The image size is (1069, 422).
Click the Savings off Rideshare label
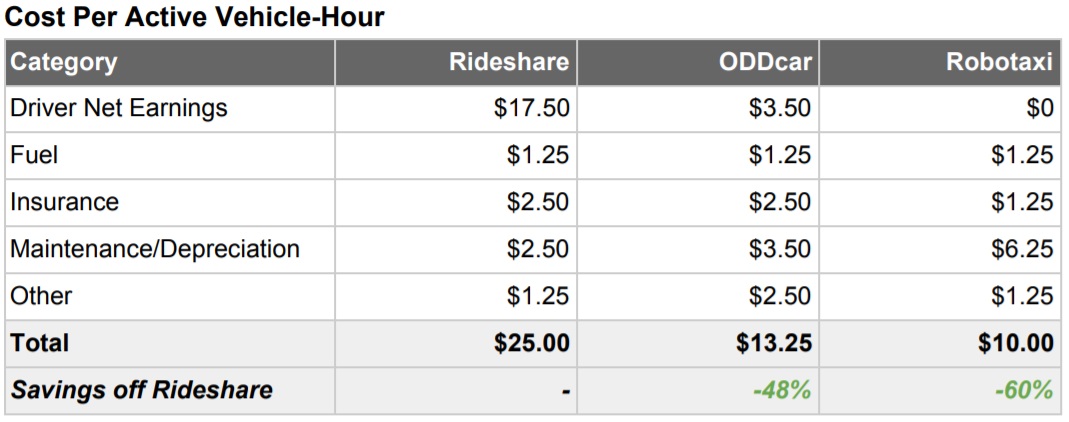pos(141,390)
